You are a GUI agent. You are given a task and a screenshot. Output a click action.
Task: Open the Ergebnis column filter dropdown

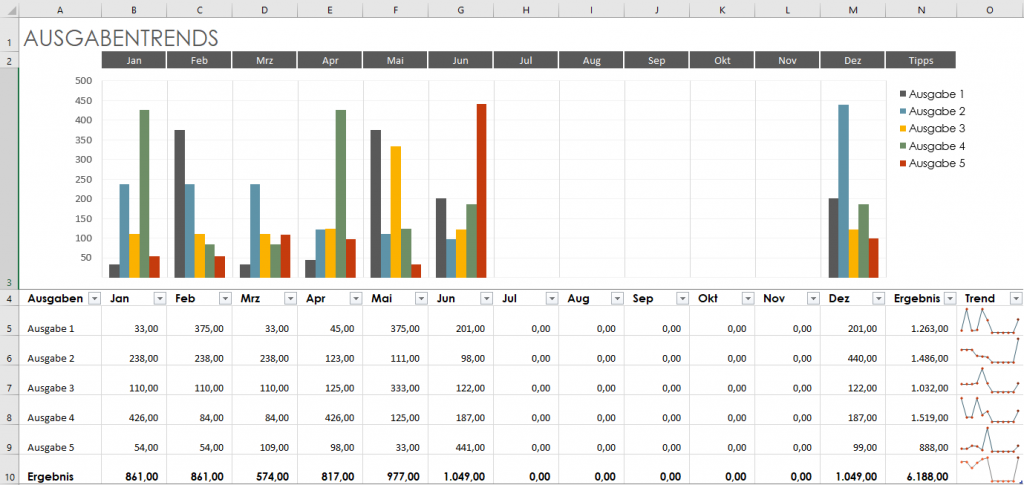tap(946, 298)
